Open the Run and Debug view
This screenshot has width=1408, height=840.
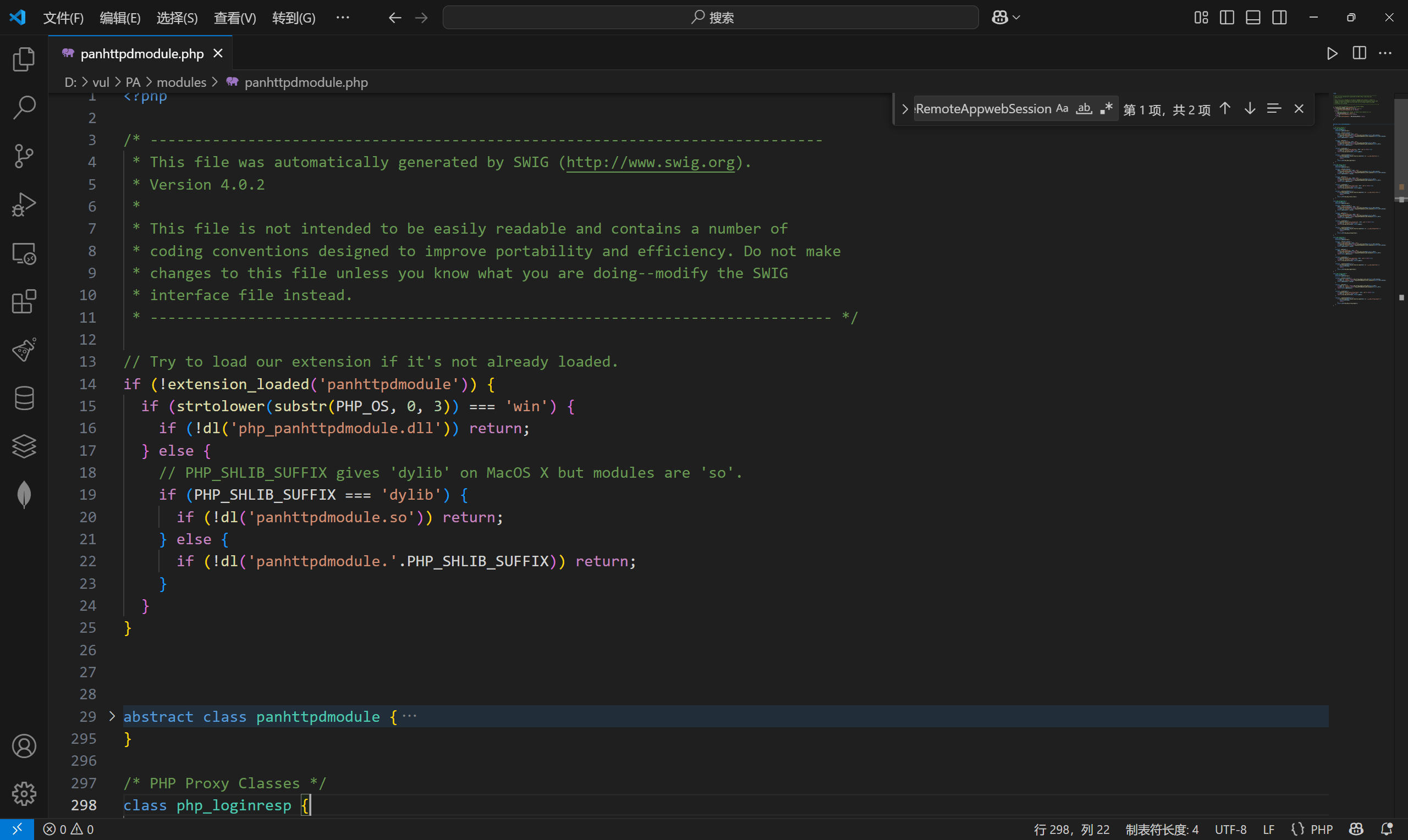click(24, 205)
